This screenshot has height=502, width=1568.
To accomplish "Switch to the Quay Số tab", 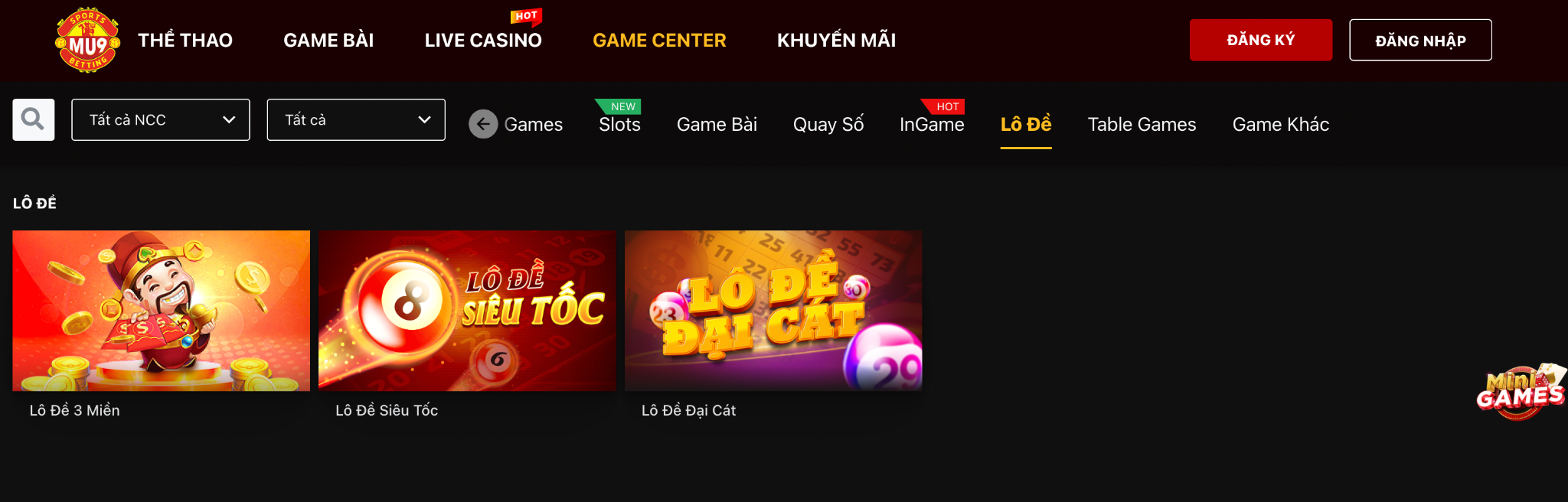I will coord(828,124).
